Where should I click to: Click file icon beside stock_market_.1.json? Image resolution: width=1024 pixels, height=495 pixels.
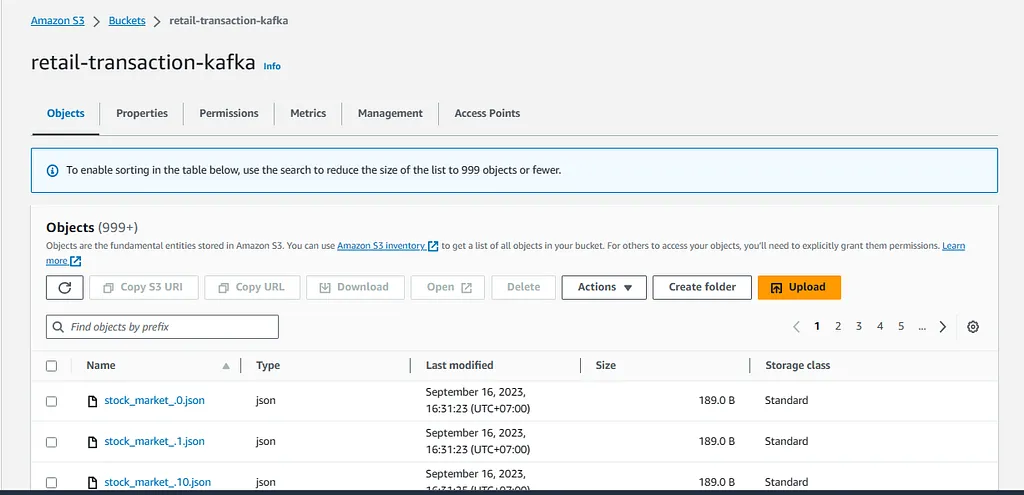[93, 442]
